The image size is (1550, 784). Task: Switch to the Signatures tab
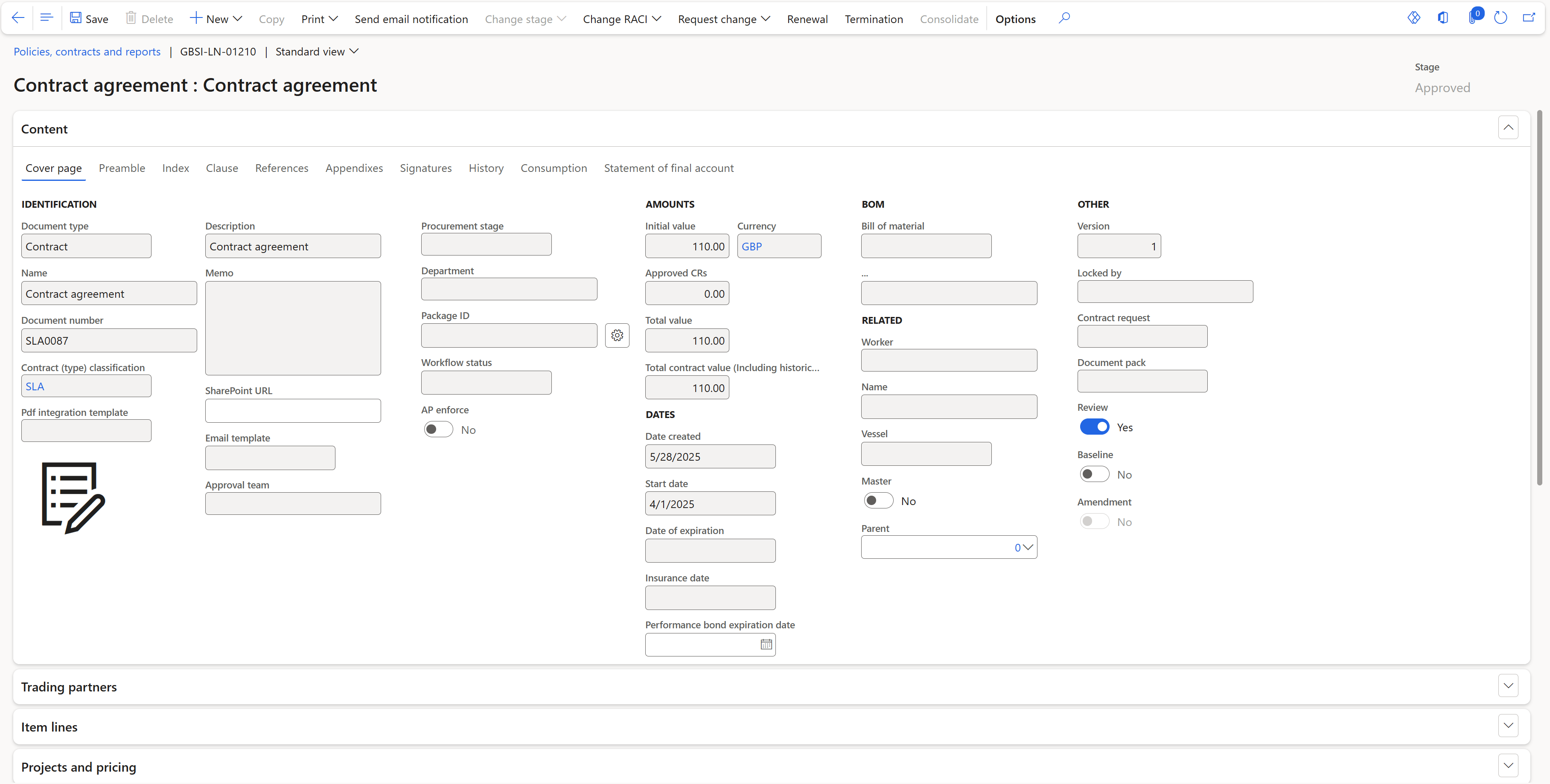point(425,168)
